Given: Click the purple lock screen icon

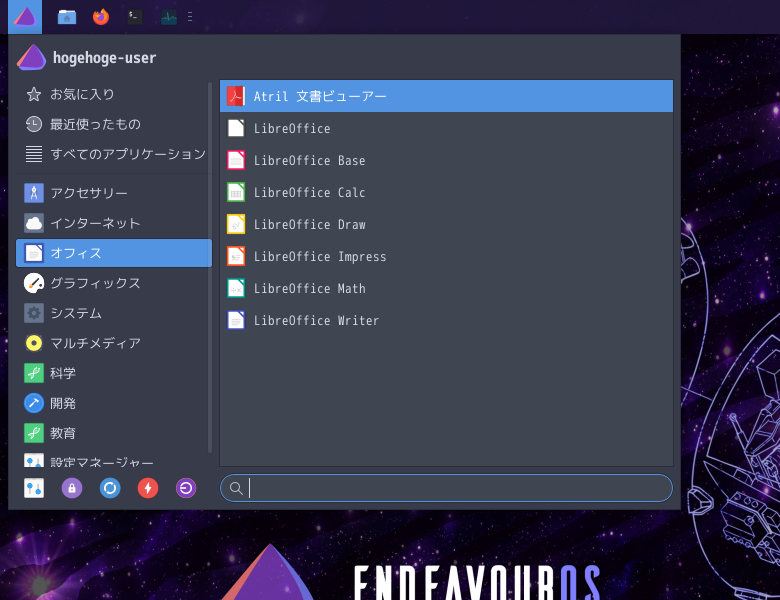Looking at the screenshot, I should (x=72, y=488).
